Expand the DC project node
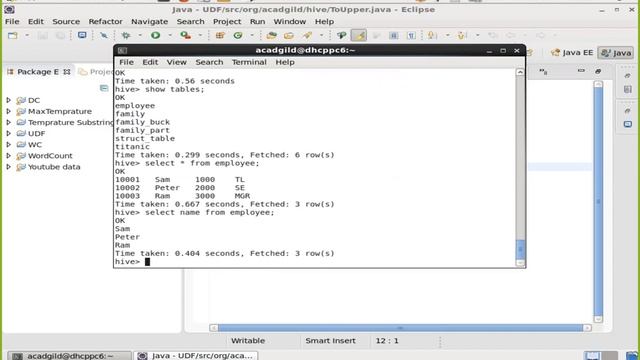 coord(9,100)
